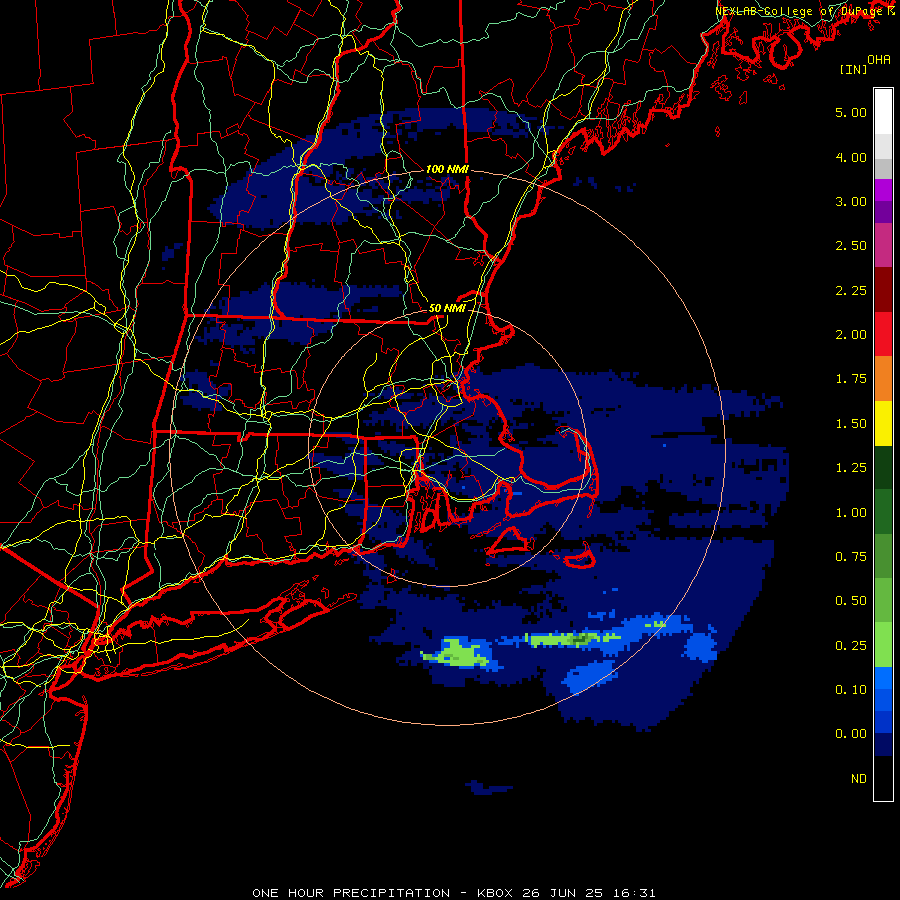The image size is (900, 900).
Task: Click the light blue 0.10 legend swatch
Action: [x=883, y=678]
